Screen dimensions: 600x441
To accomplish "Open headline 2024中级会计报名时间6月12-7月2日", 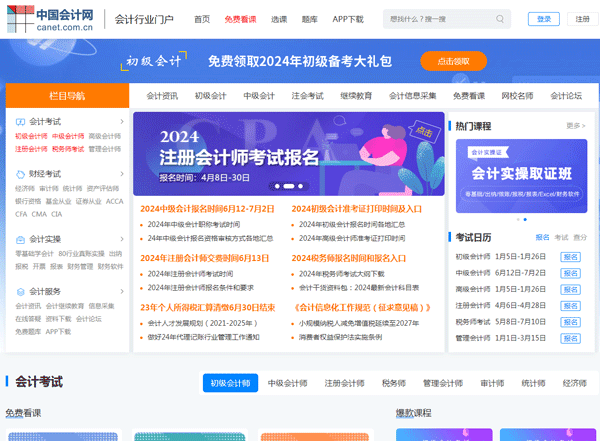I will (207, 209).
